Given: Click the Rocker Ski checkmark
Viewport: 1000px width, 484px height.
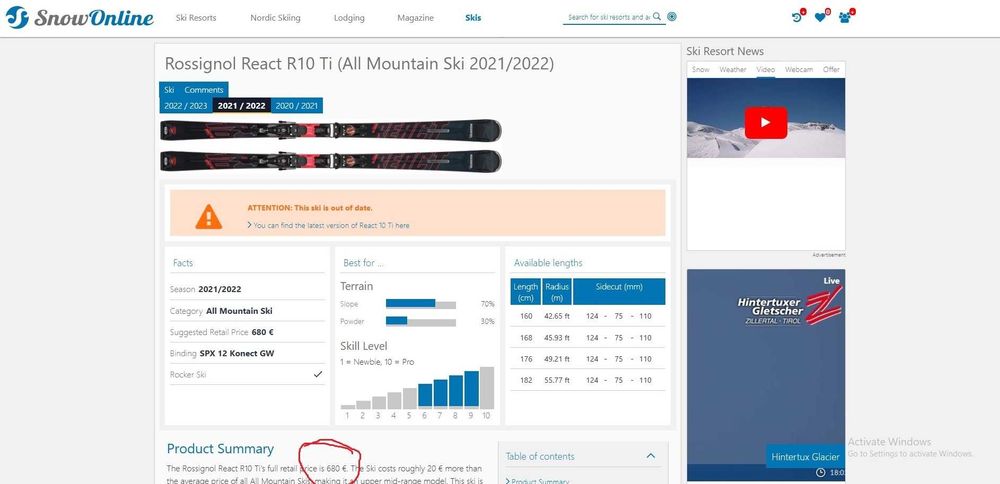Looking at the screenshot, I should coord(318,374).
